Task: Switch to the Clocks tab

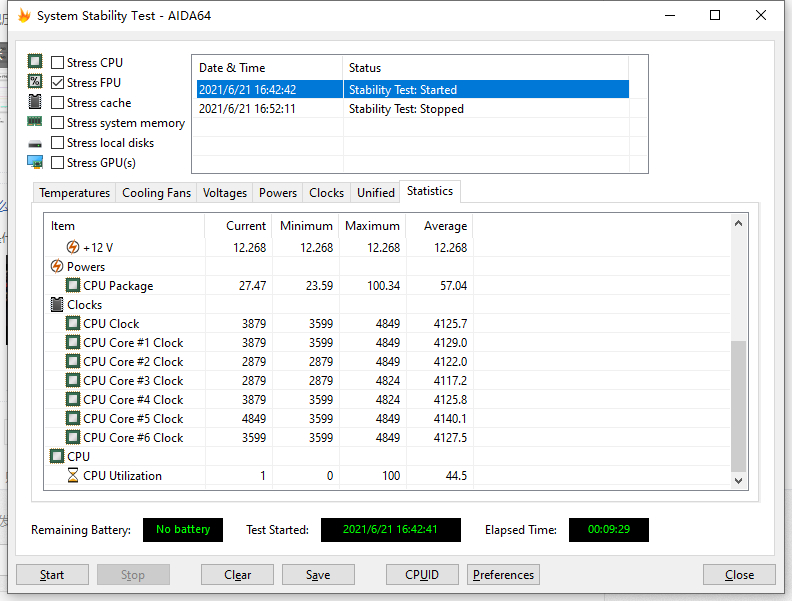Action: point(326,193)
